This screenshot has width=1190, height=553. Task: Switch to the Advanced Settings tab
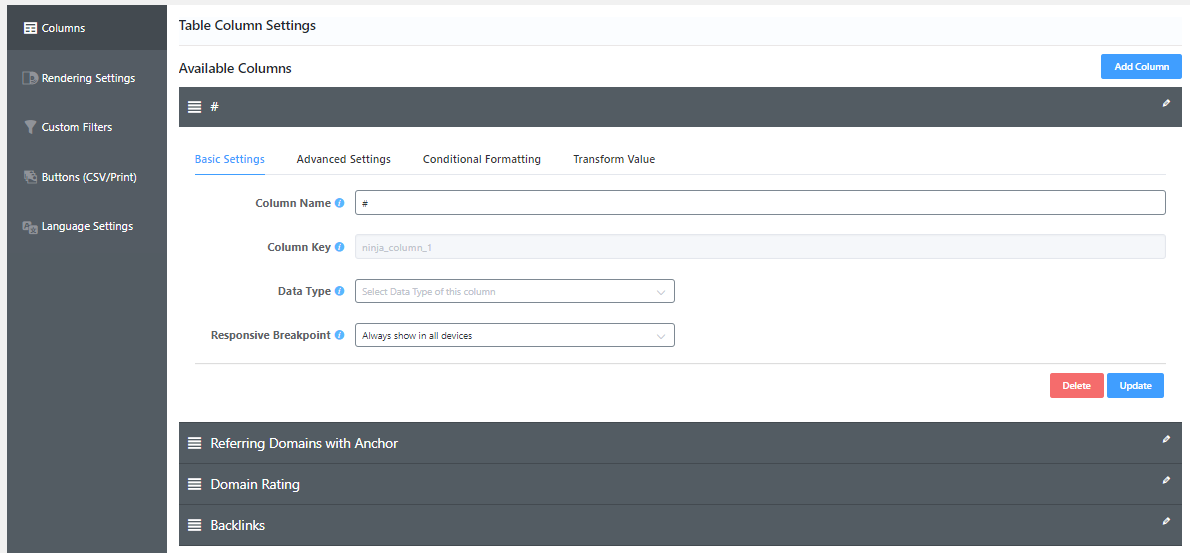[x=344, y=159]
